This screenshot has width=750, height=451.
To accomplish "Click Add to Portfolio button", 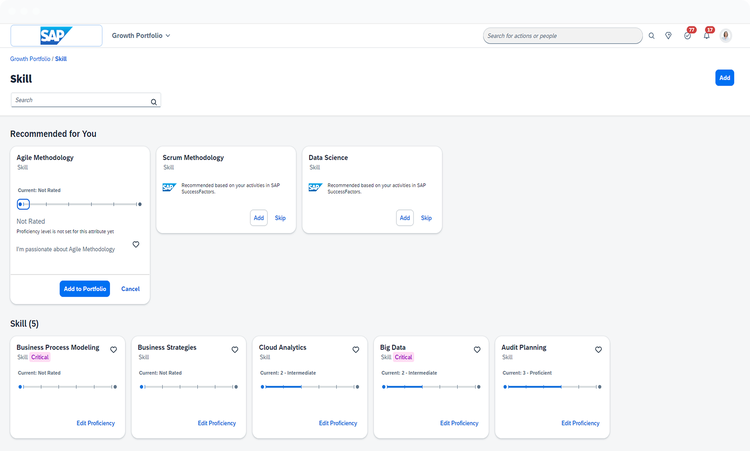I will coord(85,289).
